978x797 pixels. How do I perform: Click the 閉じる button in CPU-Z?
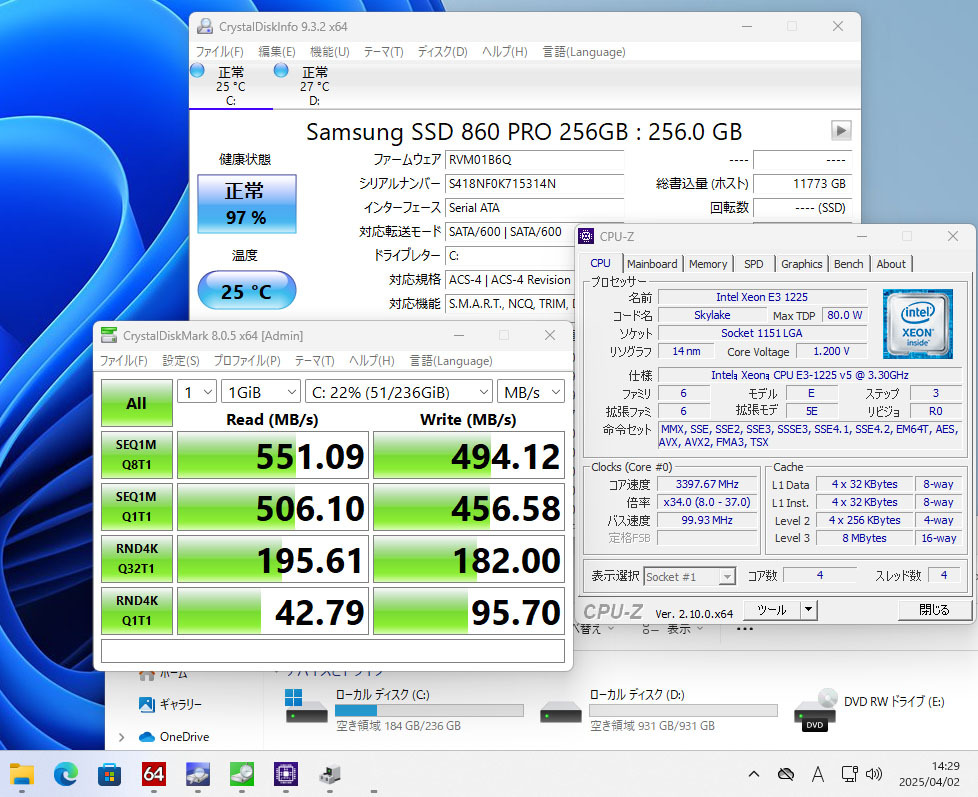(x=934, y=610)
